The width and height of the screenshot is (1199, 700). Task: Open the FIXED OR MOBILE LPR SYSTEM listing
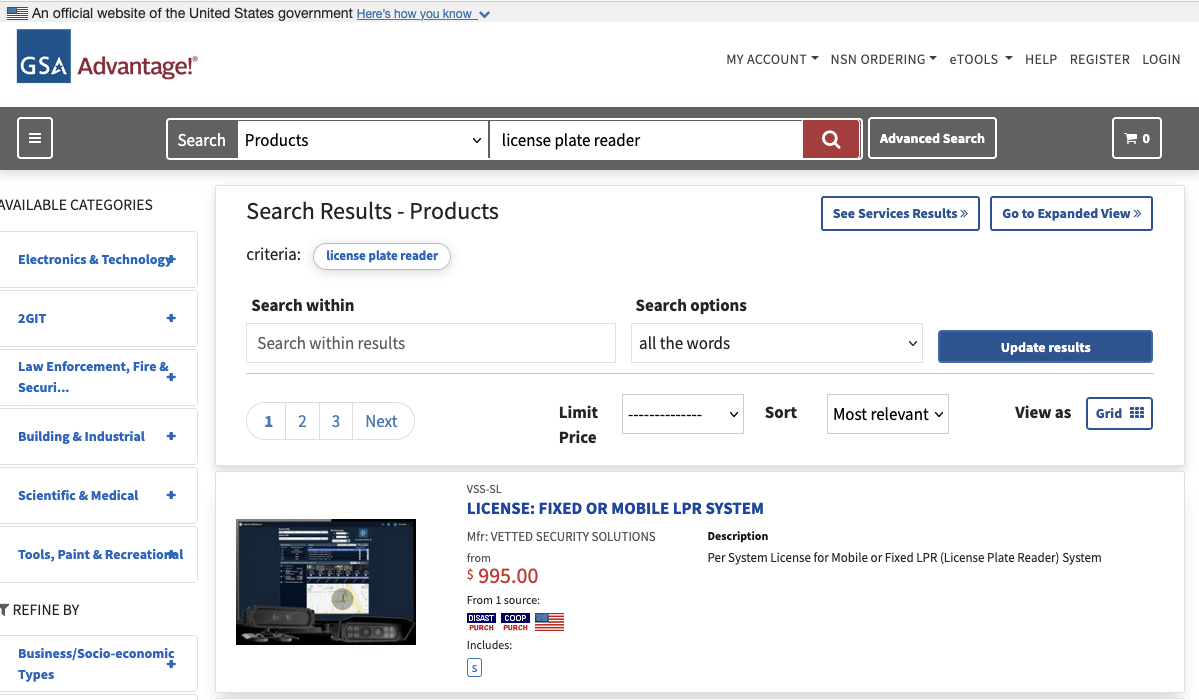[615, 508]
